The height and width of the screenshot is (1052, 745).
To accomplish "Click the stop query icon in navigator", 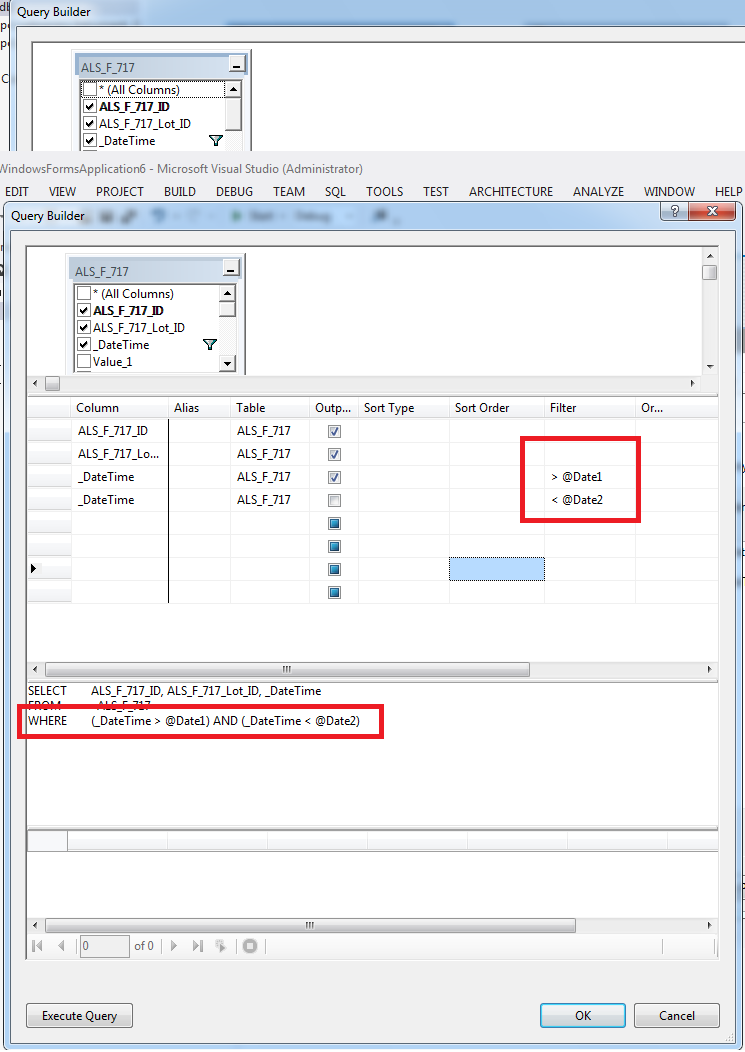I will pos(250,946).
